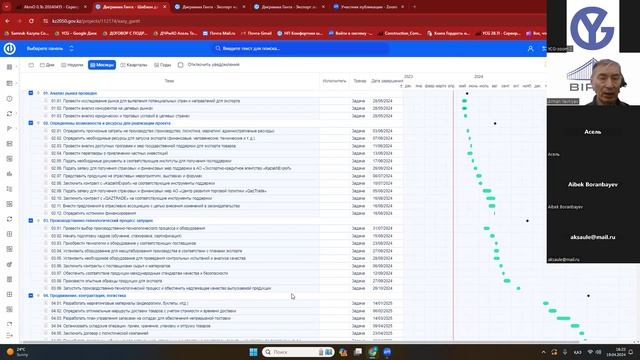Switch Gantt scale to Годы
Viewport: 640px width, 360px height.
tap(163, 65)
